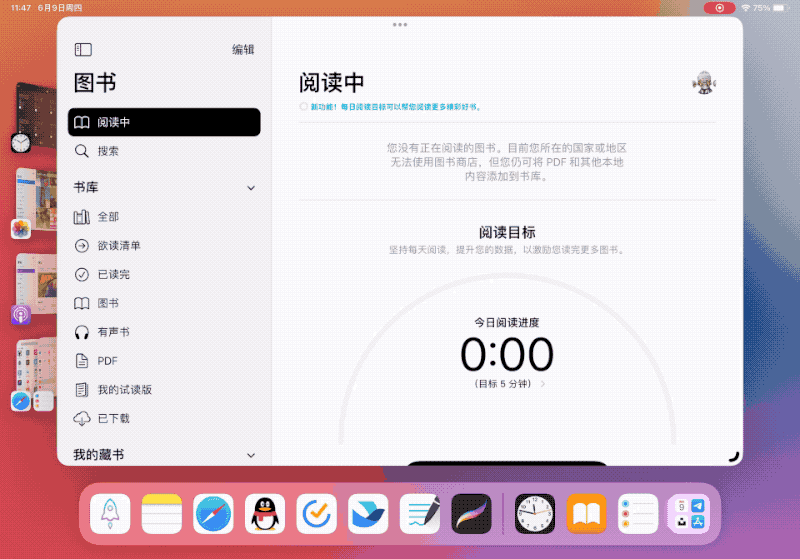This screenshot has width=800, height=559.
Task: Open Reminders in the Dock
Action: [638, 514]
